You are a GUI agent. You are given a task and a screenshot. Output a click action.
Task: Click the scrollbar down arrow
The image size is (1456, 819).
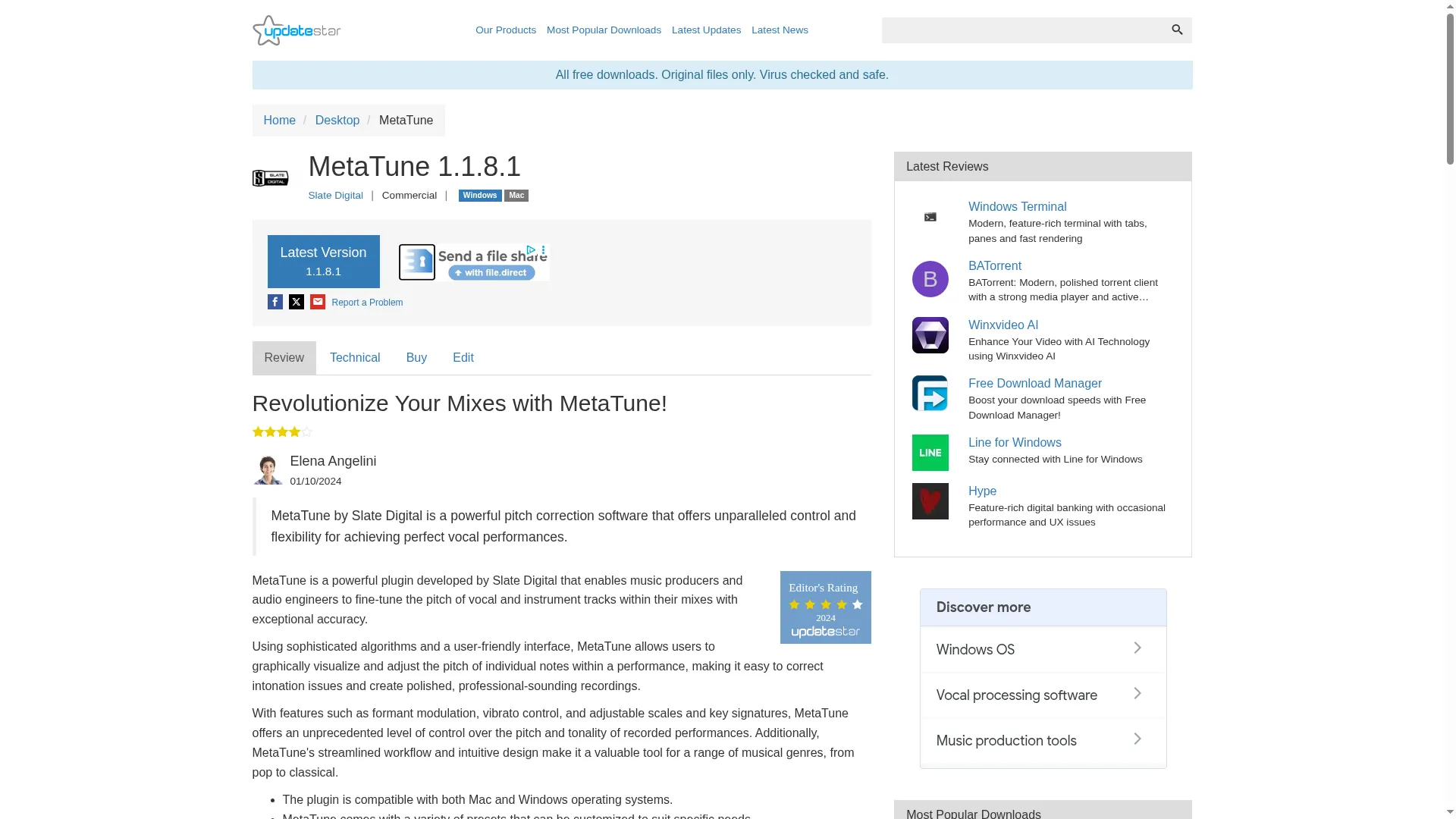[1449, 813]
